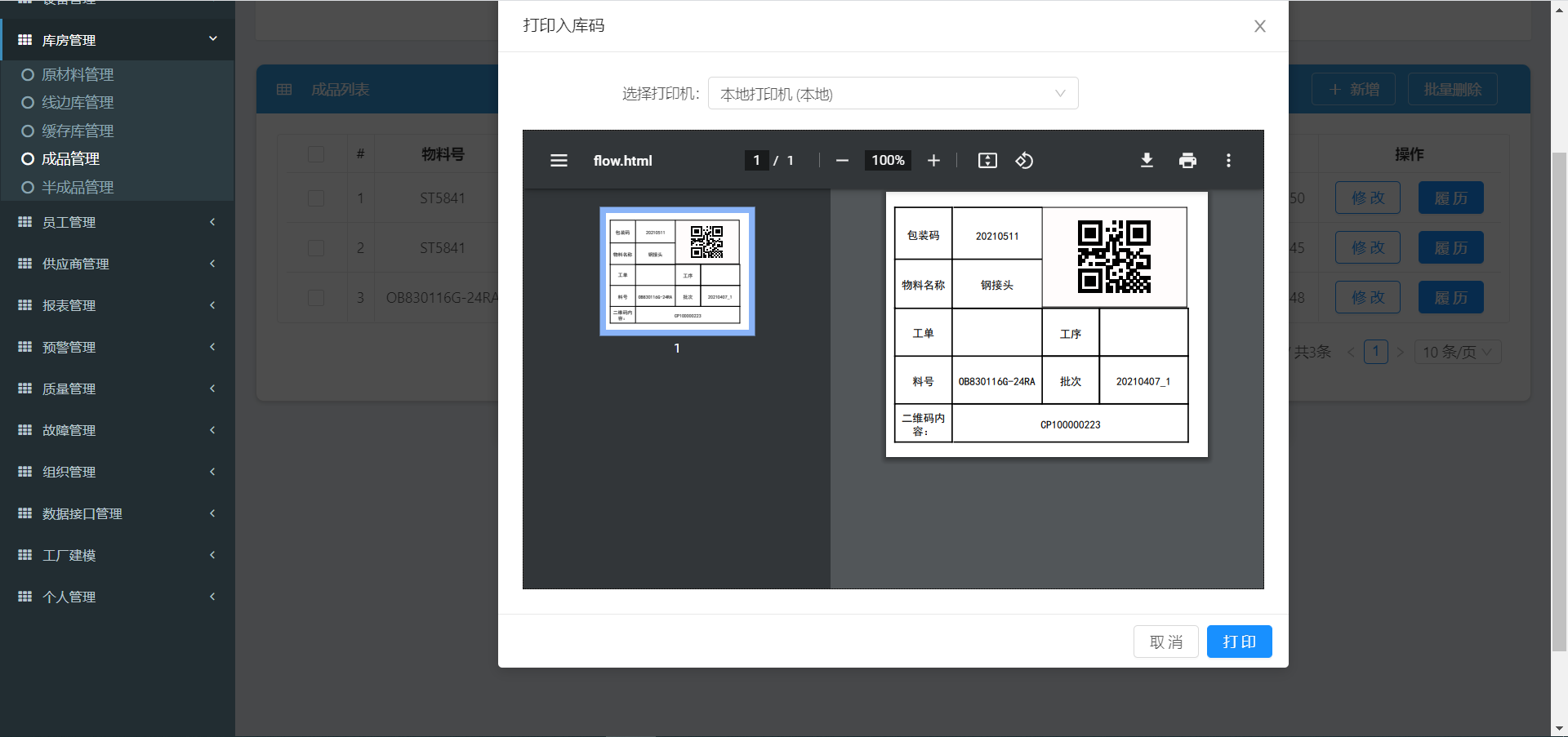Click the 个人管理 grid icon
The height and width of the screenshot is (737, 1568).
pos(24,597)
